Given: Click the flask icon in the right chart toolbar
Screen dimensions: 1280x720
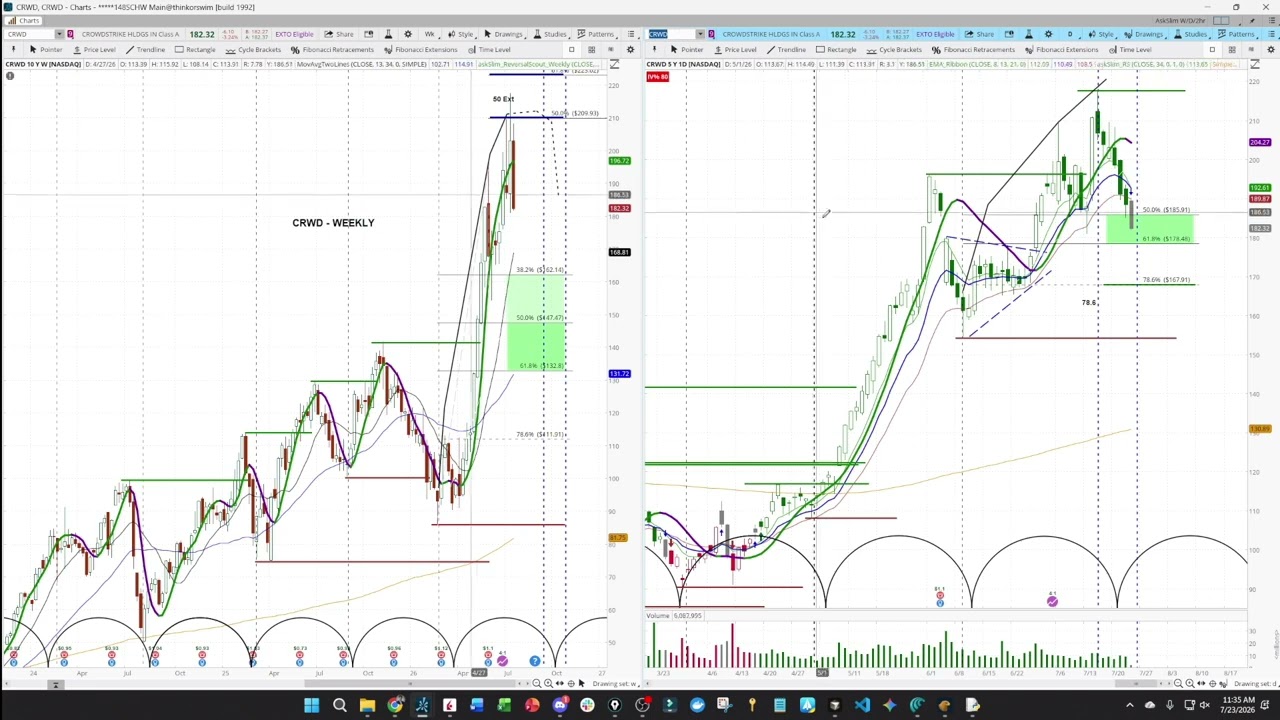Looking at the screenshot, I should [x=1027, y=34].
